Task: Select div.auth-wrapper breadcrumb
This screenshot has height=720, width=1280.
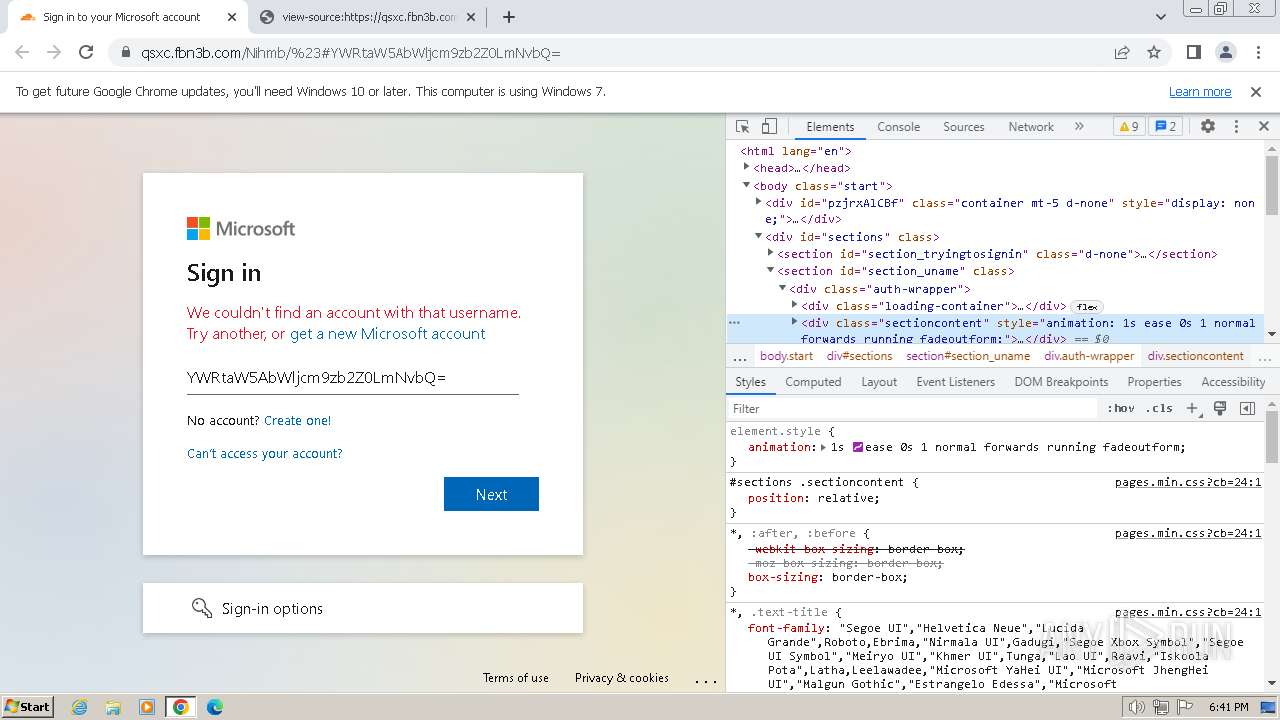Action: pos(1089,356)
